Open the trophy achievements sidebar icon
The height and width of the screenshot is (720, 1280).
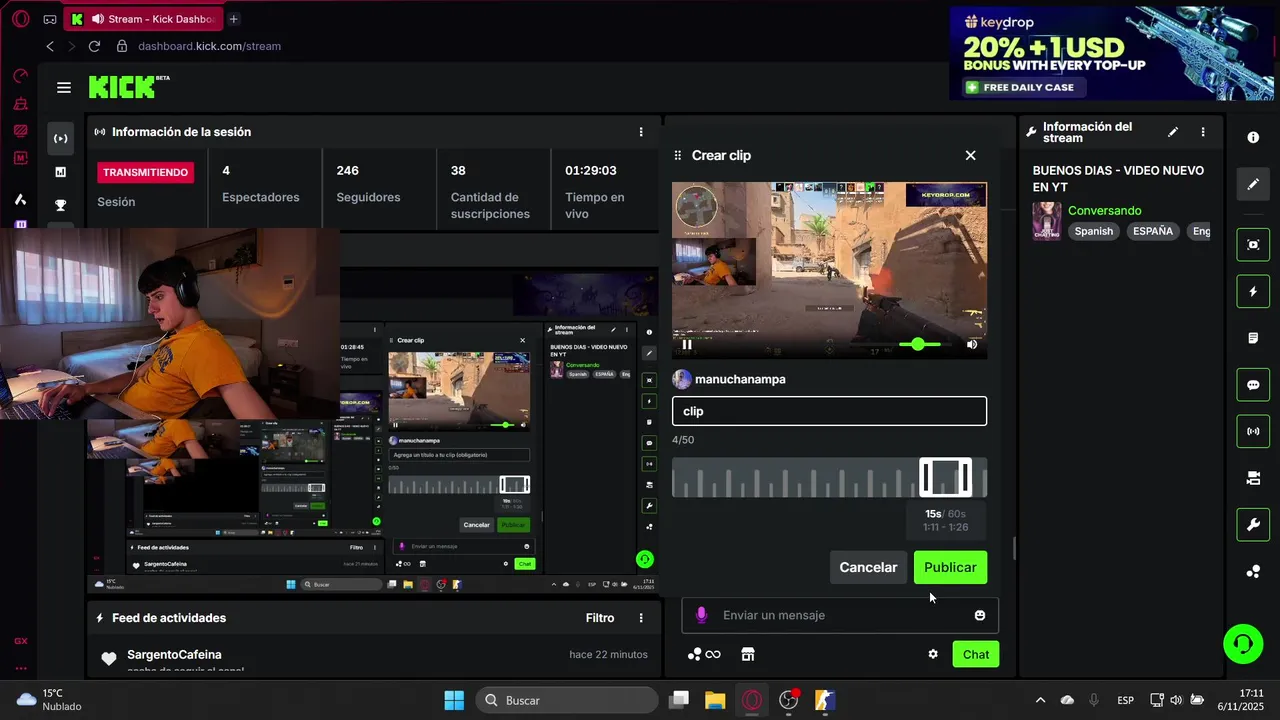[61, 206]
